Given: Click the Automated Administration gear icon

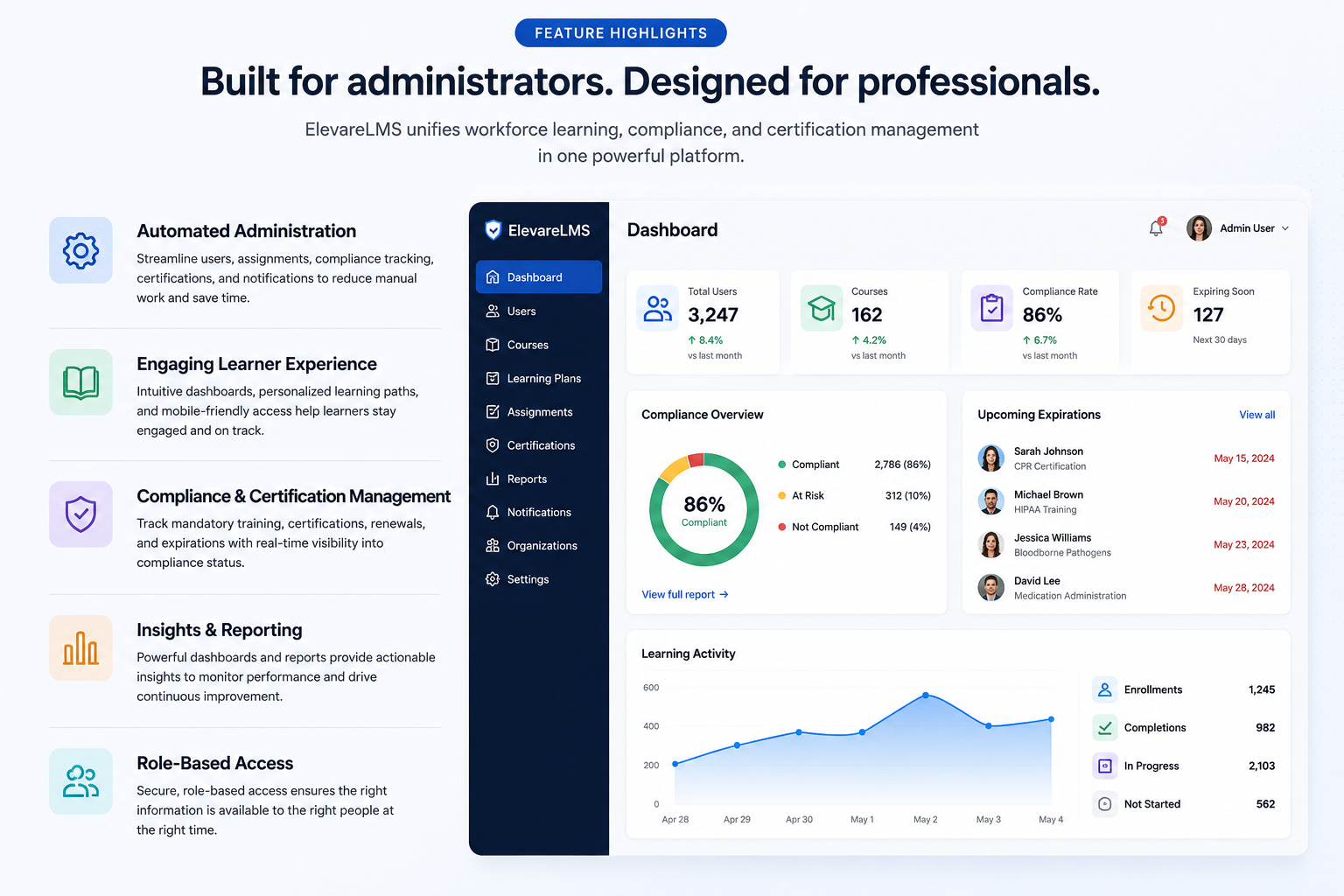Looking at the screenshot, I should click(x=80, y=250).
